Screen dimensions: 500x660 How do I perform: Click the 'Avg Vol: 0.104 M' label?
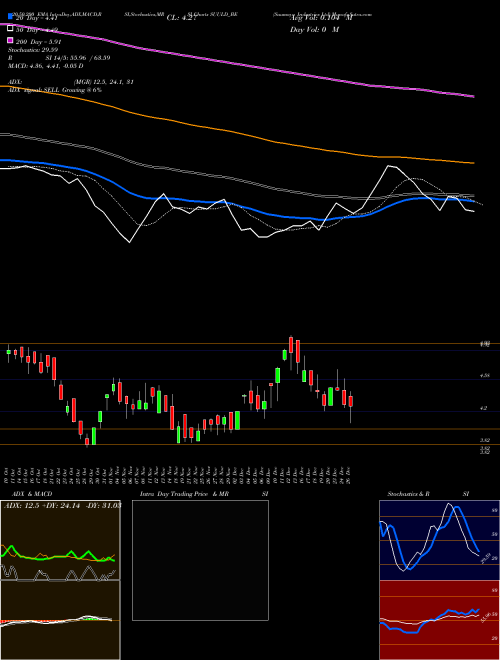(321, 18)
